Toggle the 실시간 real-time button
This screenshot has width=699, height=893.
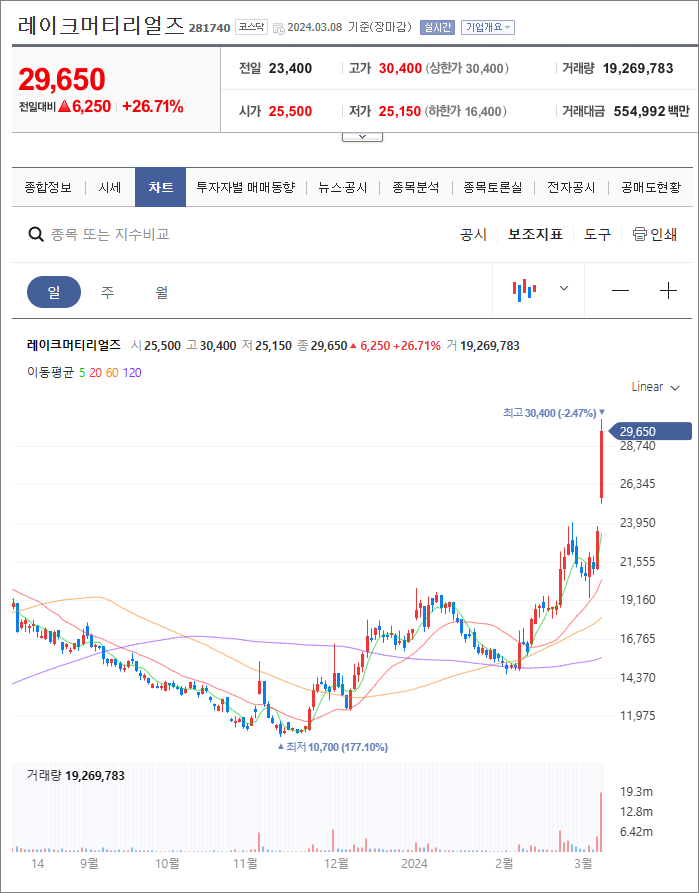438,27
